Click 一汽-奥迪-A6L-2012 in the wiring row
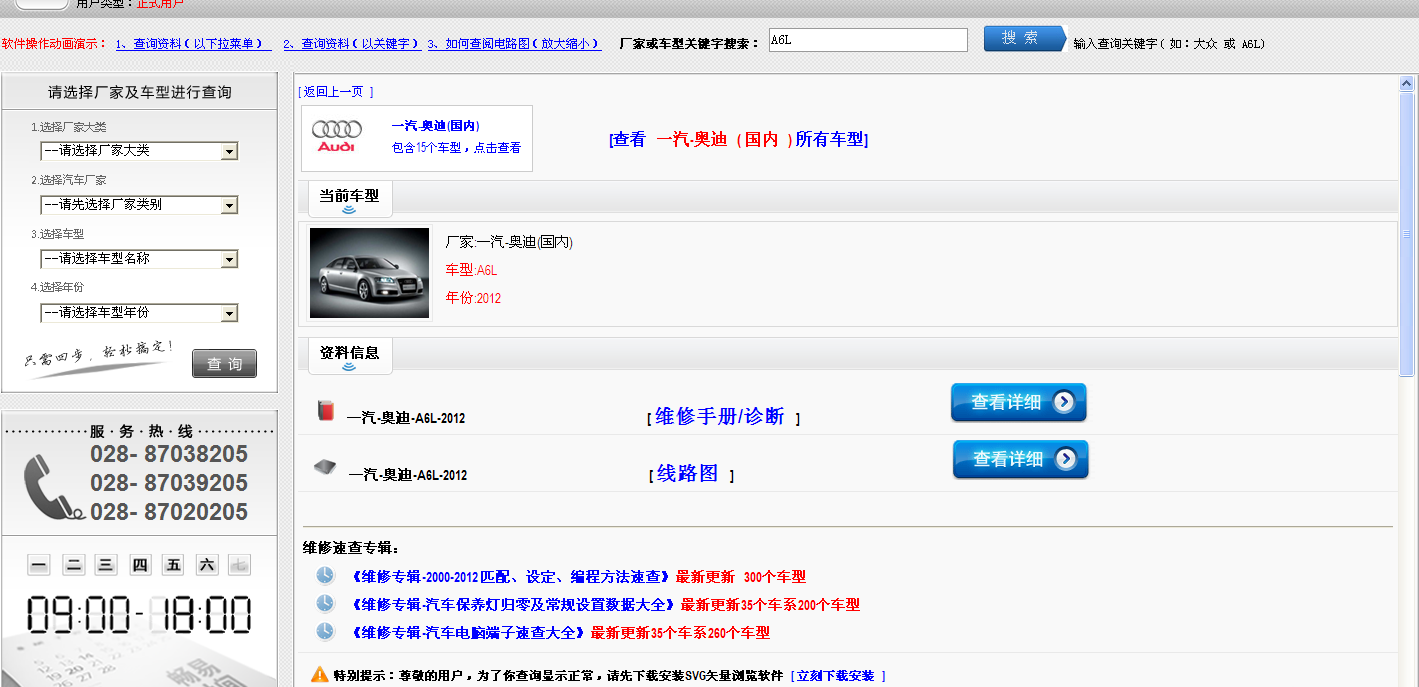Viewport: 1419px width, 687px height. (408, 475)
